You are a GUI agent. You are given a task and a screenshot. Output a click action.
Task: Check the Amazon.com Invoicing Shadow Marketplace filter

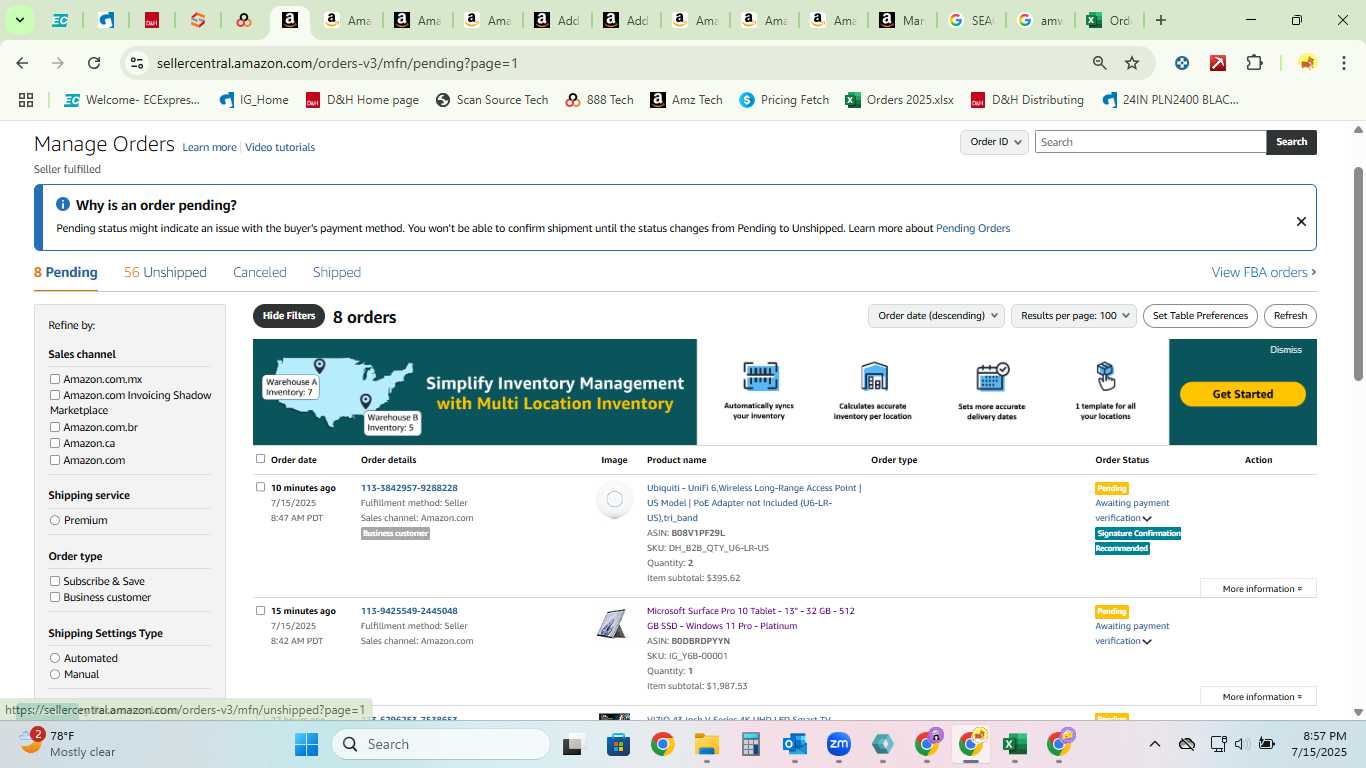55,395
